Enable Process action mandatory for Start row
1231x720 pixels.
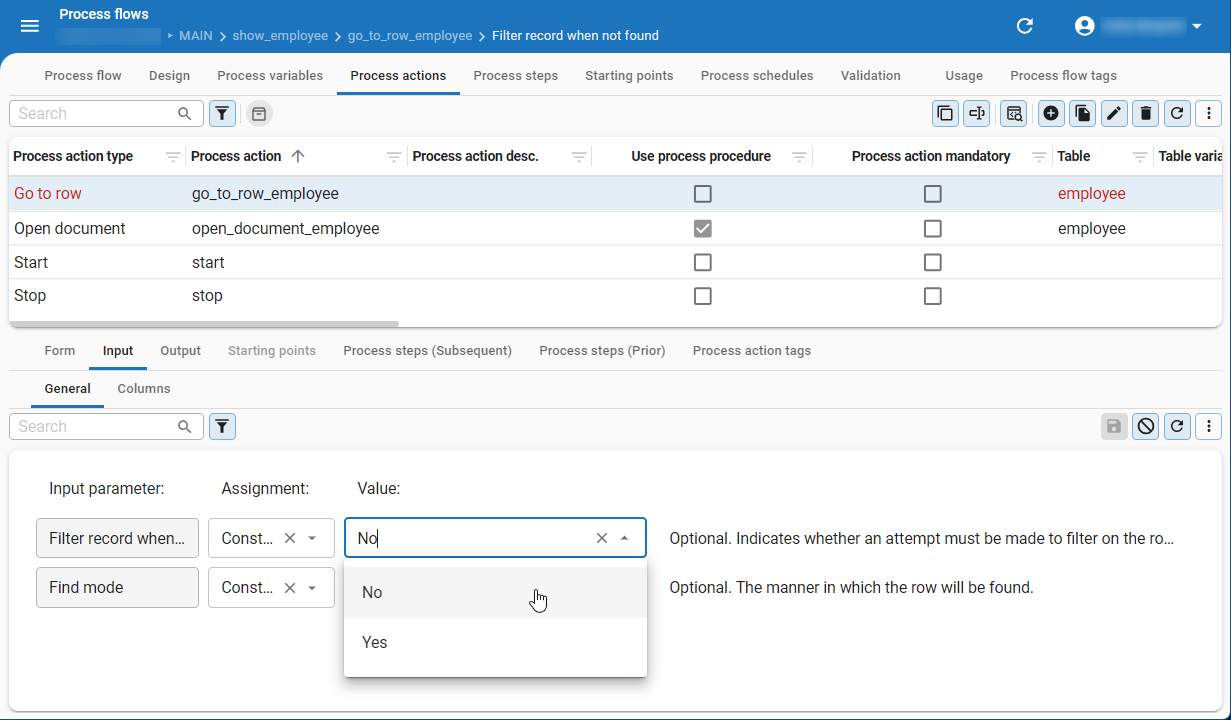click(x=933, y=262)
